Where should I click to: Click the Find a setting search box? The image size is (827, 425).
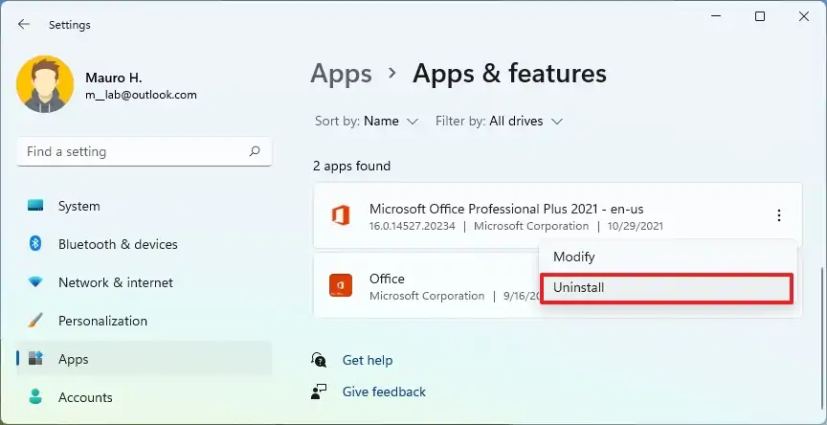coord(145,152)
